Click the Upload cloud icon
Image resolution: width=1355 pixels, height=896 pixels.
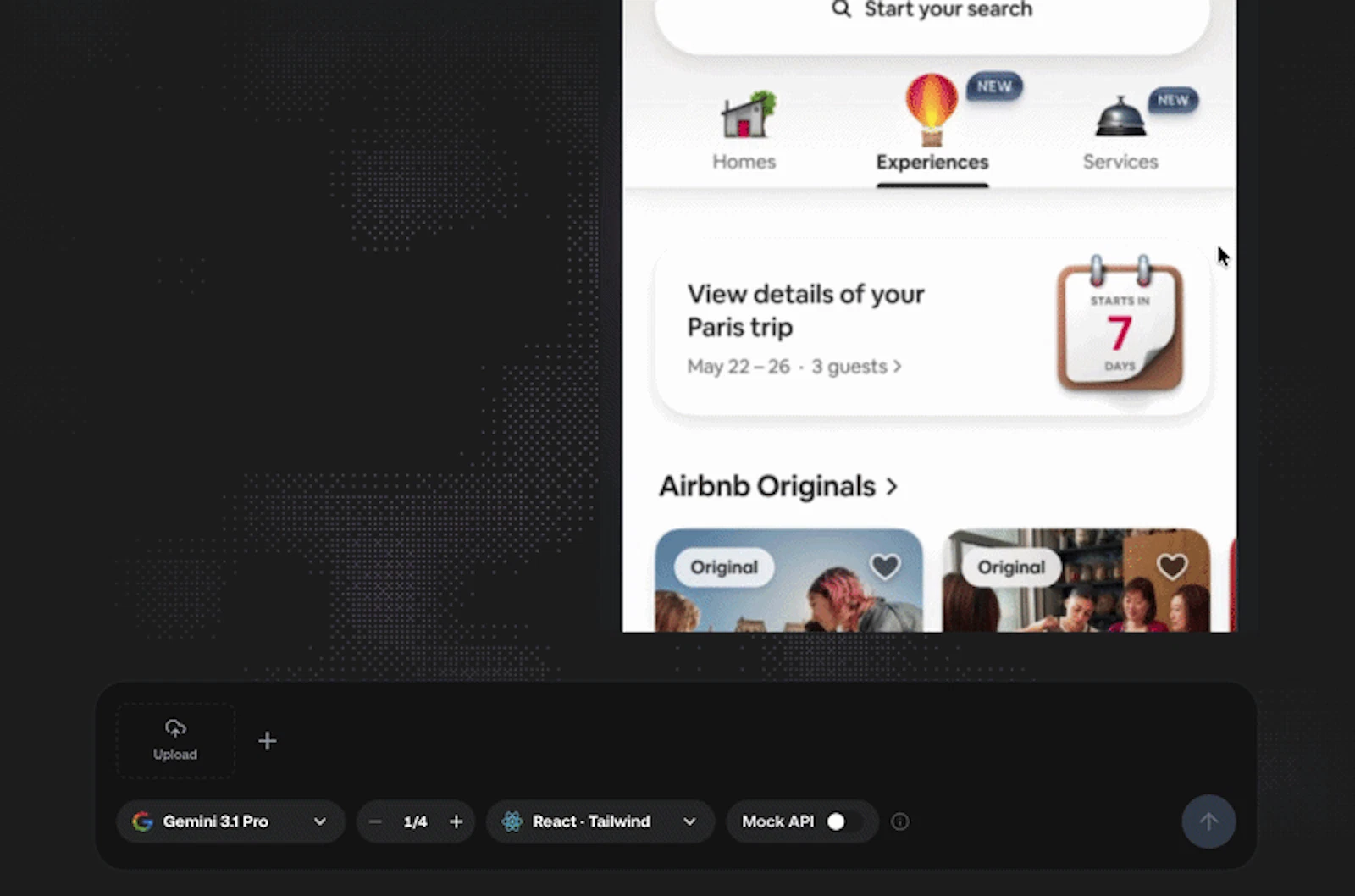[175, 727]
